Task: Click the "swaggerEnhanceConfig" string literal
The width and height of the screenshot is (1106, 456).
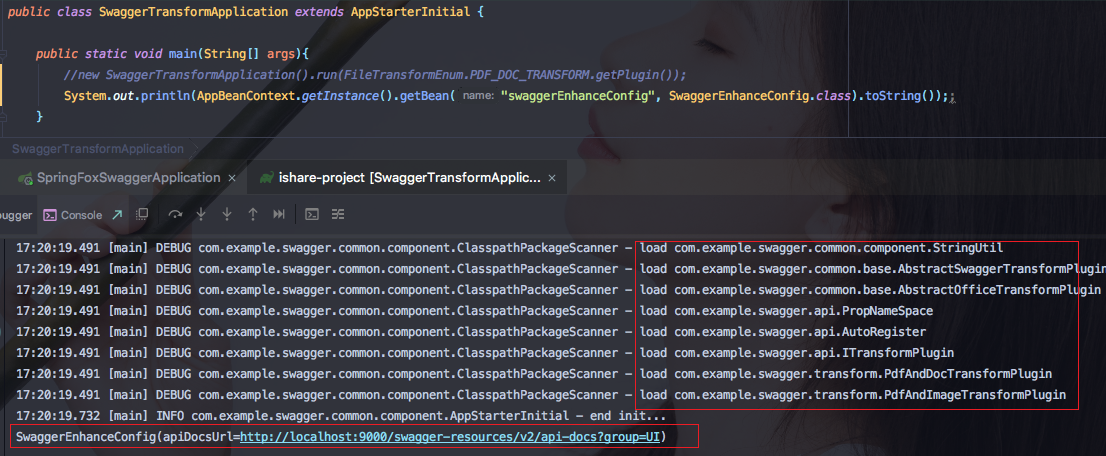Action: pyautogui.click(x=578, y=96)
